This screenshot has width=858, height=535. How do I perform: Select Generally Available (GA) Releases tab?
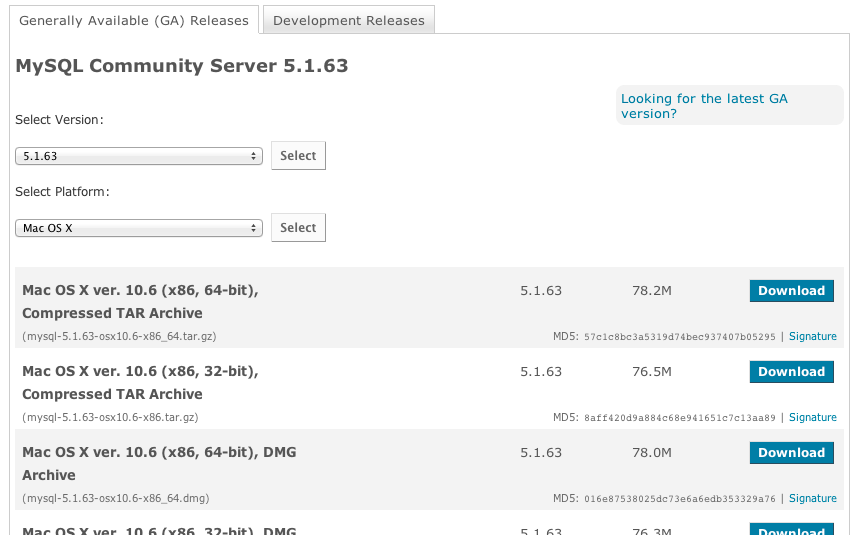[134, 20]
